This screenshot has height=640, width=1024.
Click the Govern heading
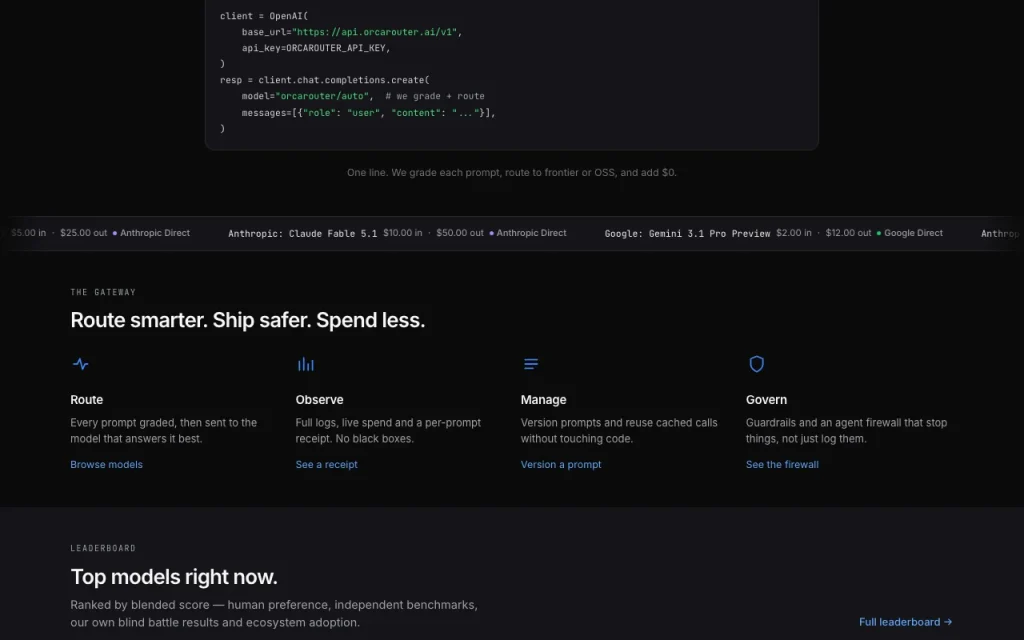[x=767, y=400]
